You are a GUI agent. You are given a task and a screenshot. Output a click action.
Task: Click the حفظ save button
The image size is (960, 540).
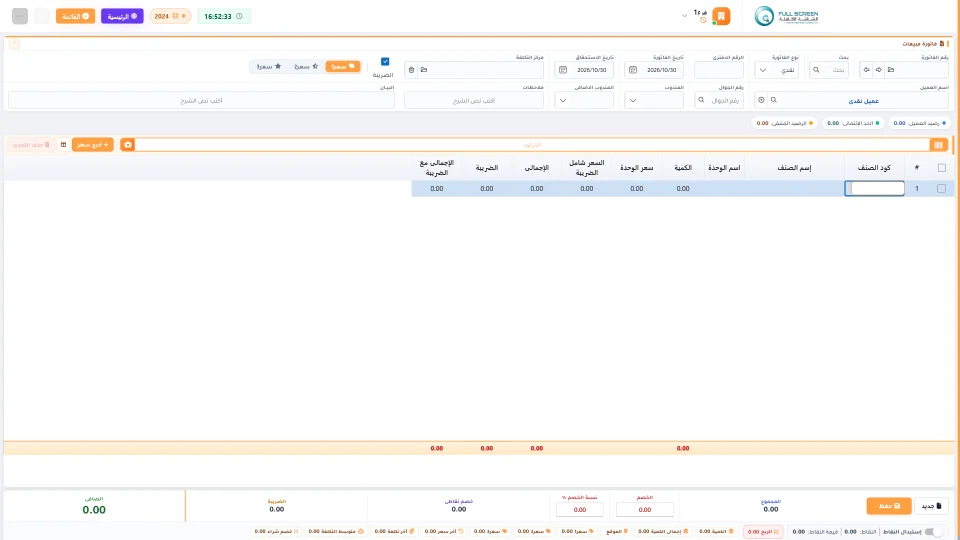pyautogui.click(x=889, y=506)
